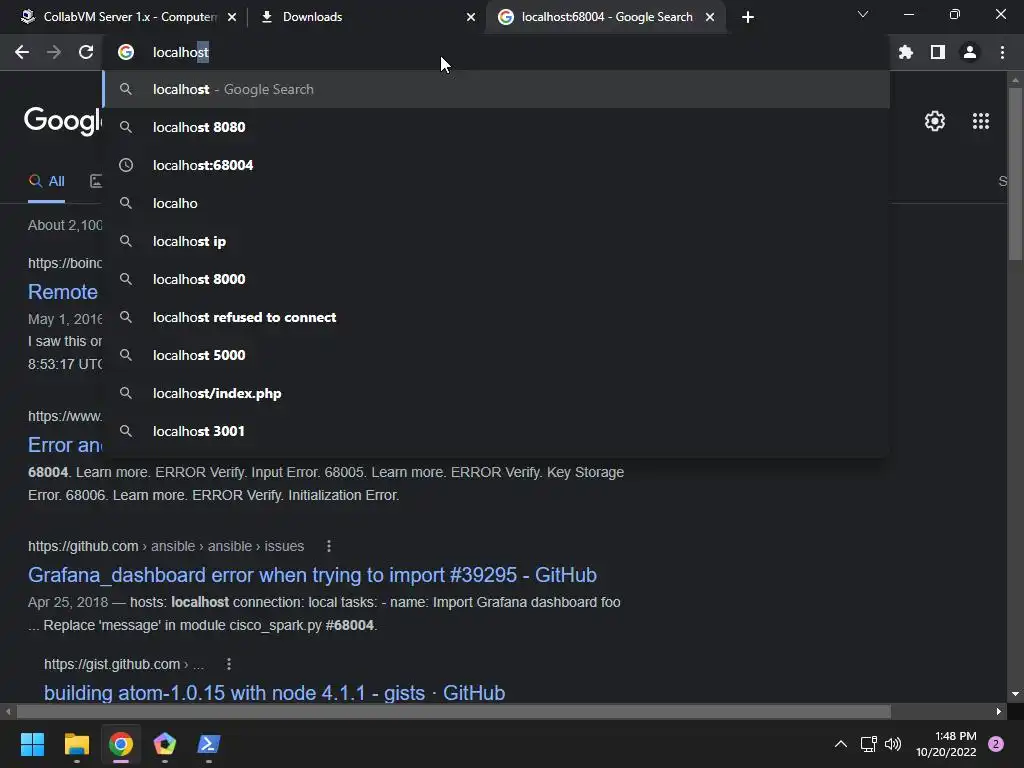The width and height of the screenshot is (1024, 768).
Task: Click the Chrome taskbar icon
Action: tap(121, 744)
